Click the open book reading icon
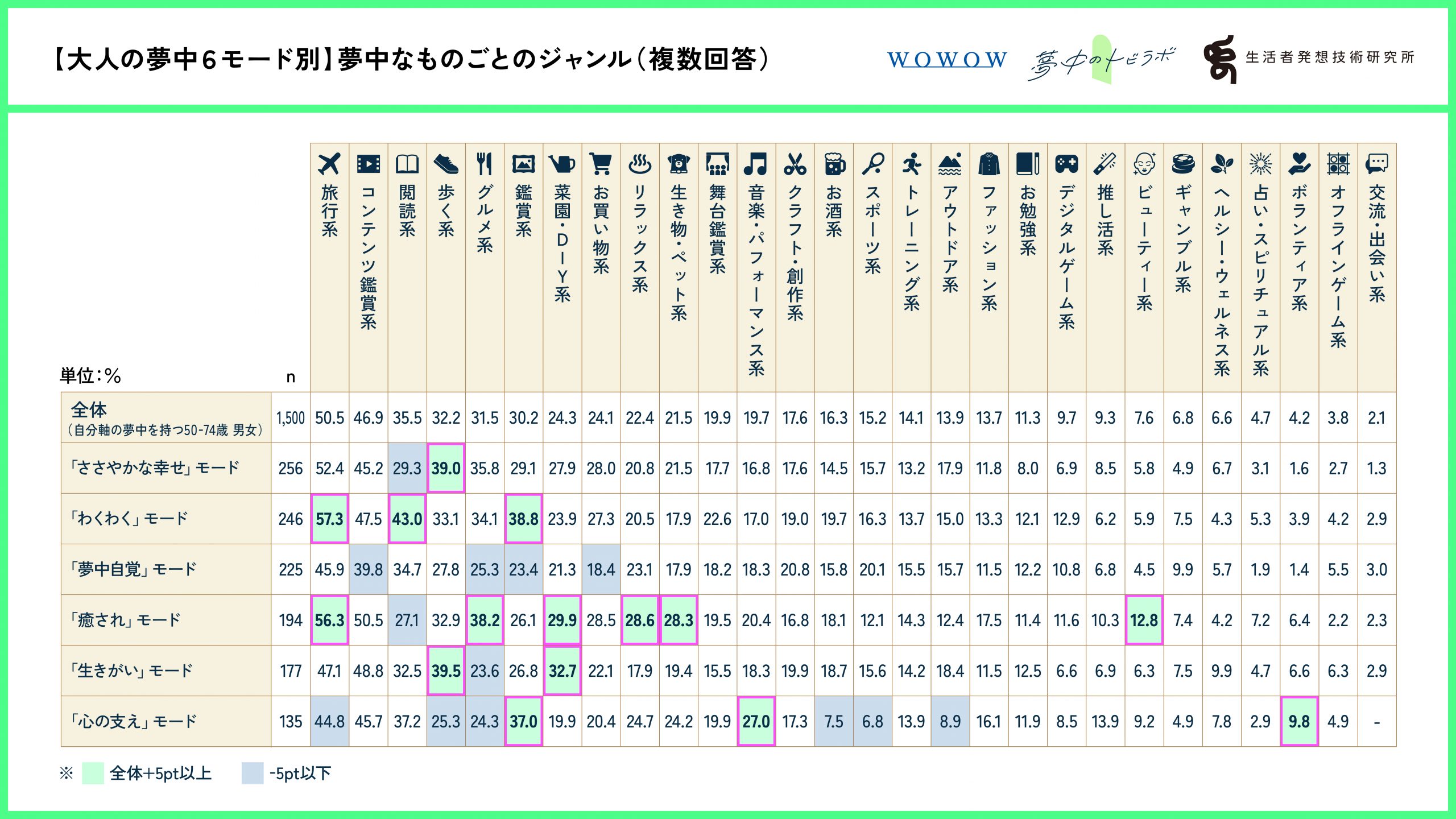1456x819 pixels. coord(407,164)
